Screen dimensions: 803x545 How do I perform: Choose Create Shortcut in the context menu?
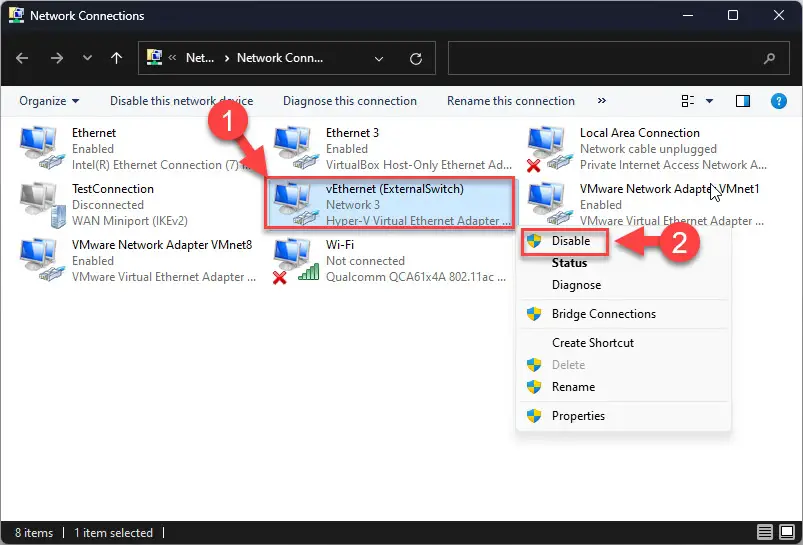593,343
